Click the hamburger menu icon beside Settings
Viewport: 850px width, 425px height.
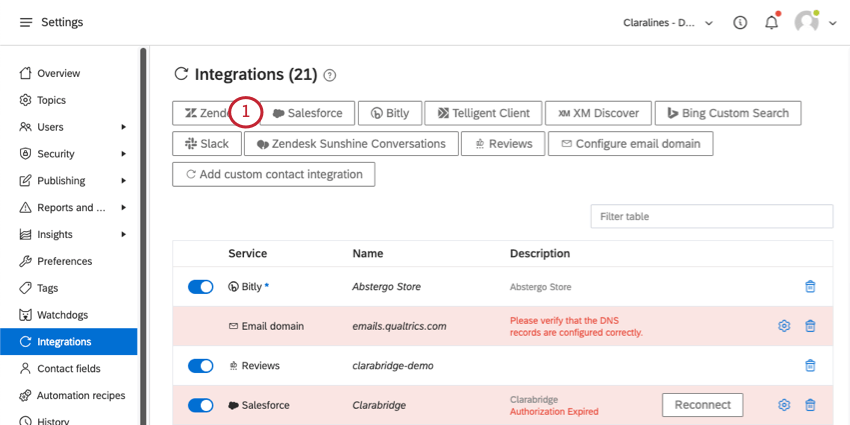click(x=26, y=22)
